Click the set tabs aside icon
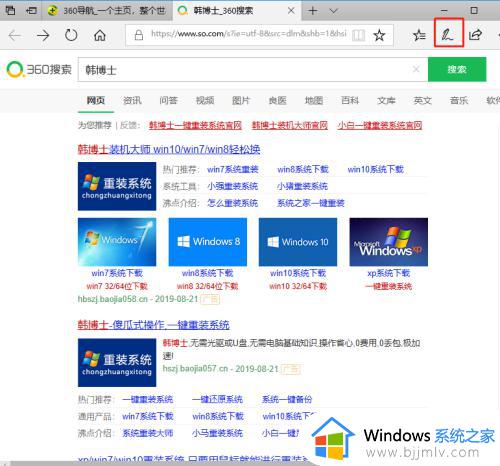Viewport: 500px width, 466px height. click(x=32, y=11)
